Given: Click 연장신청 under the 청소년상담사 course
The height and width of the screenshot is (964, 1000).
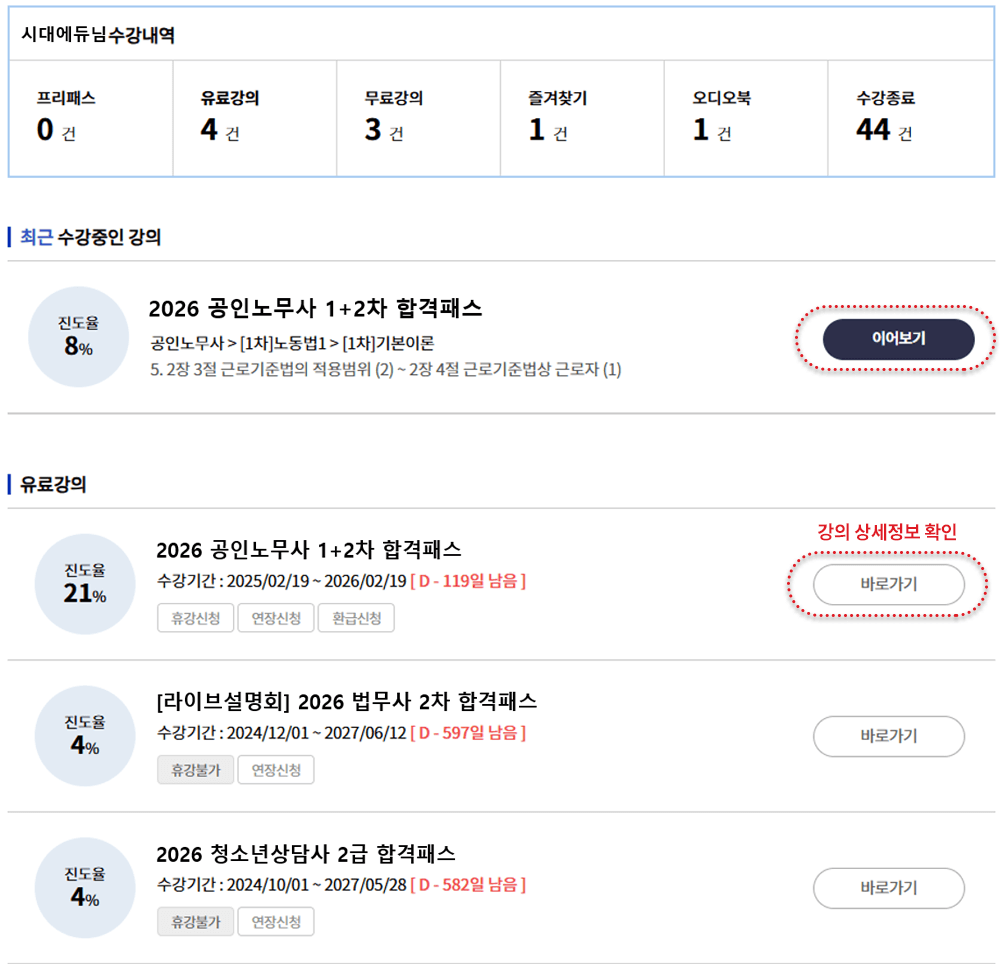Looking at the screenshot, I should 276,921.
